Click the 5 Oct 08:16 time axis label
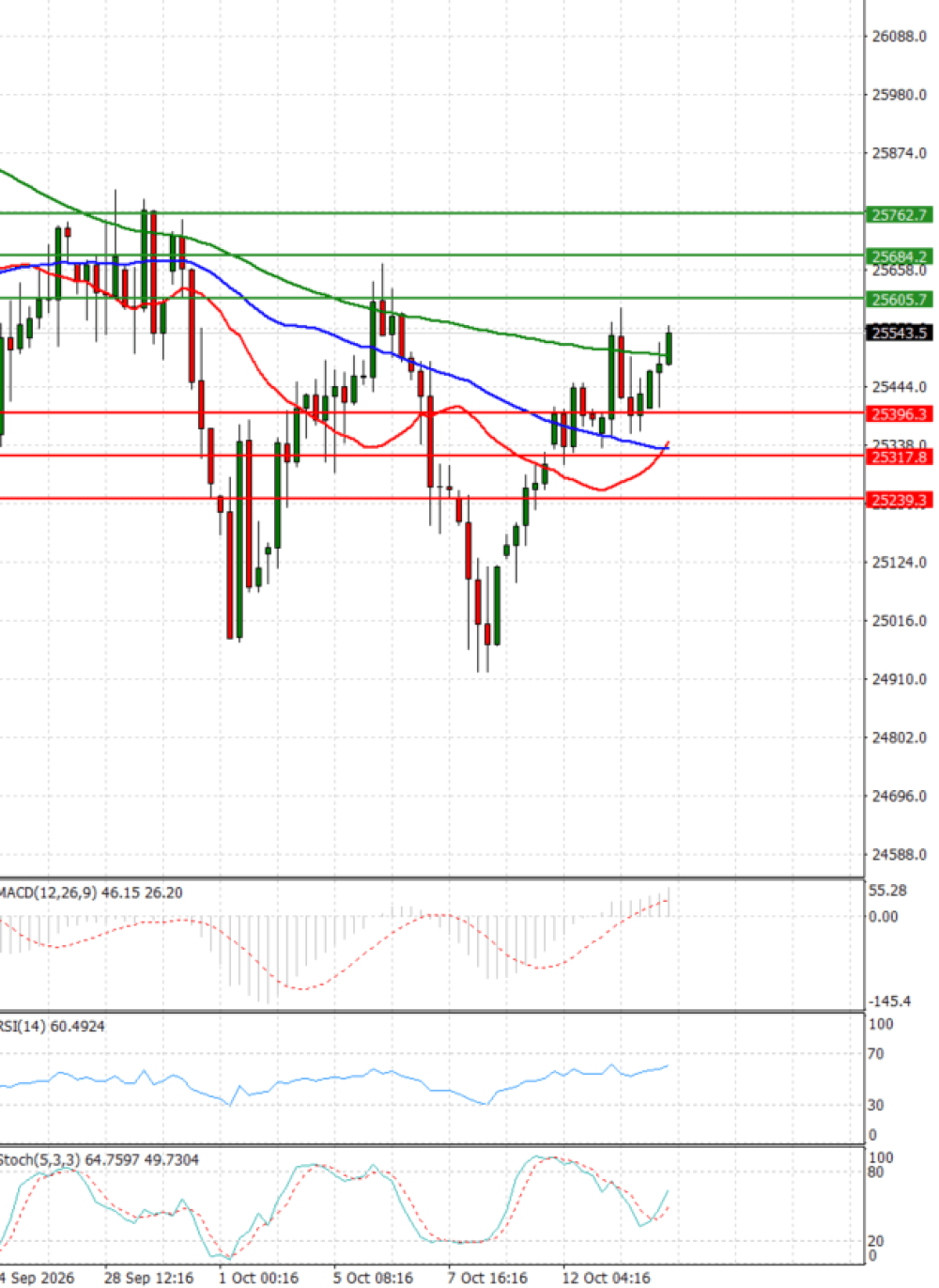The height and width of the screenshot is (1288, 939). click(x=373, y=1278)
